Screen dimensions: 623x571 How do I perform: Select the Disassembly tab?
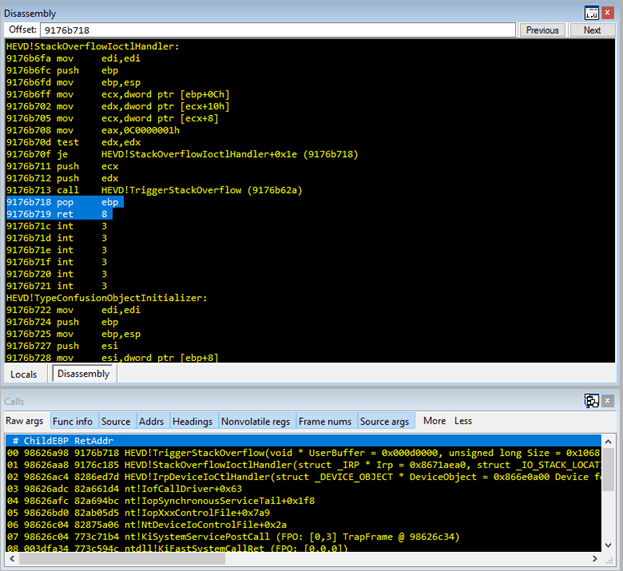(x=83, y=374)
